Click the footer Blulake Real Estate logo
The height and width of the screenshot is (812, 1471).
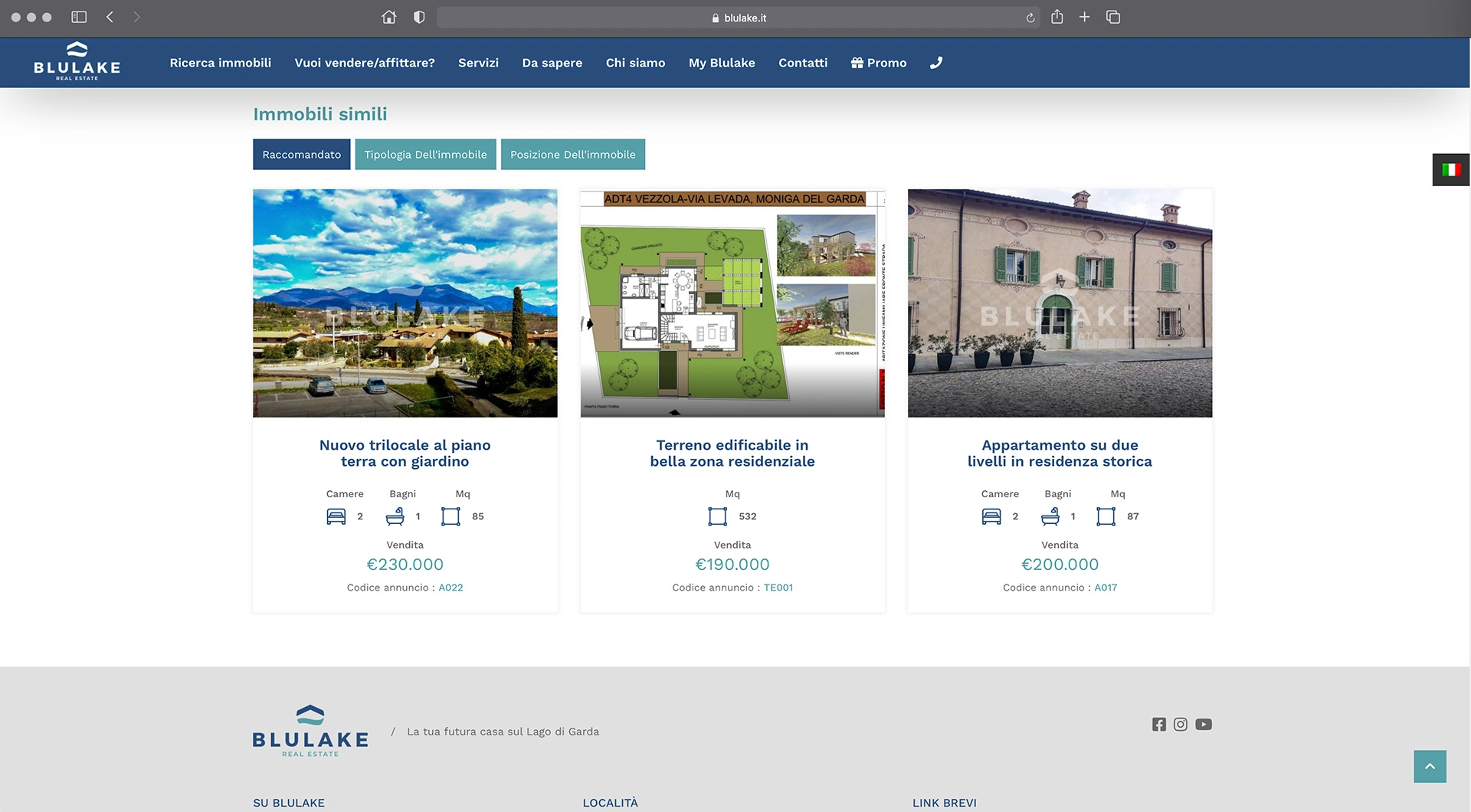(310, 731)
